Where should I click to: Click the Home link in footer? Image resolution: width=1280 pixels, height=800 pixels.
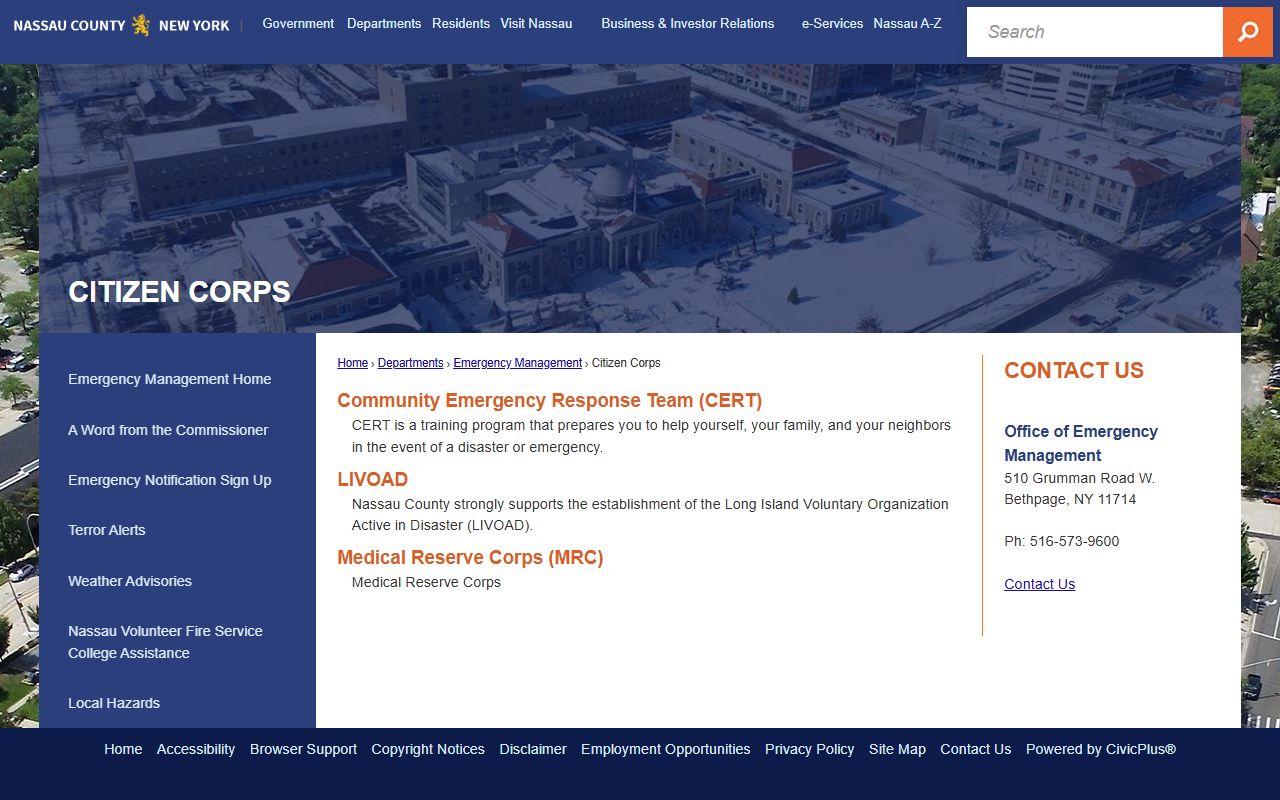[x=123, y=749]
